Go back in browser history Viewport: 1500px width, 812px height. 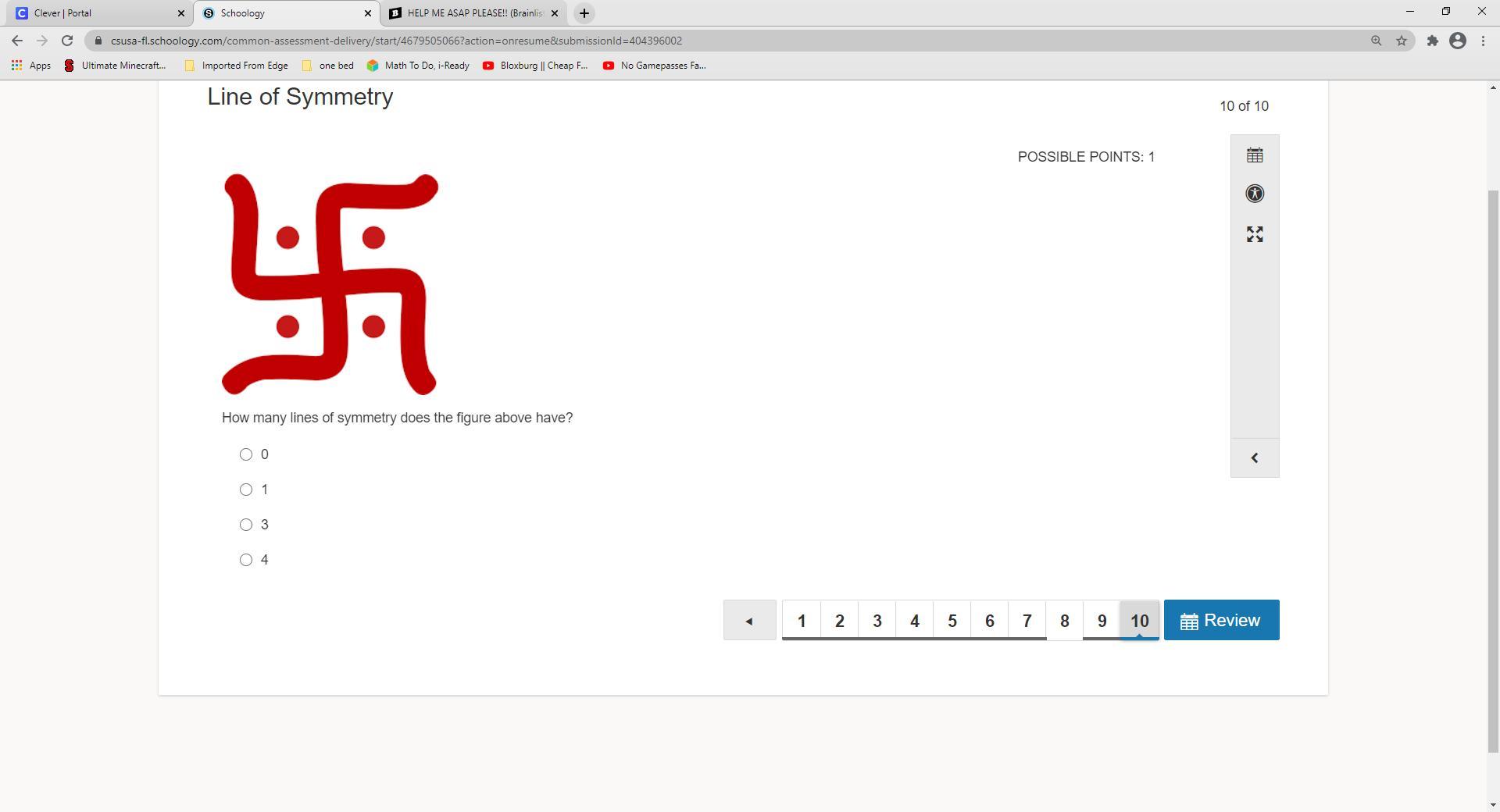pyautogui.click(x=17, y=41)
